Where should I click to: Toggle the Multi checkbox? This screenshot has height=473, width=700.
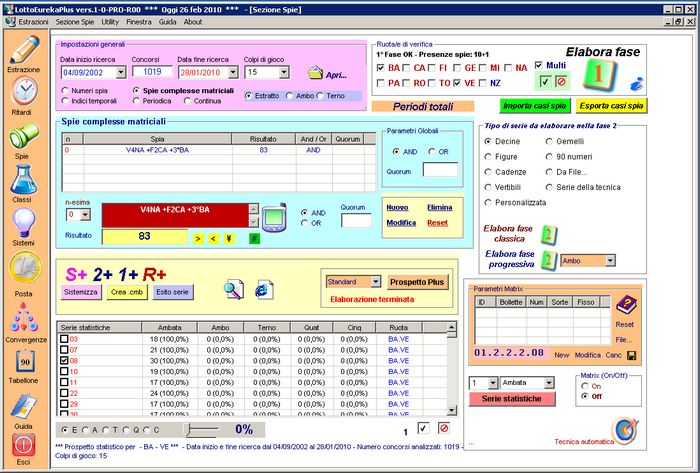(x=539, y=65)
